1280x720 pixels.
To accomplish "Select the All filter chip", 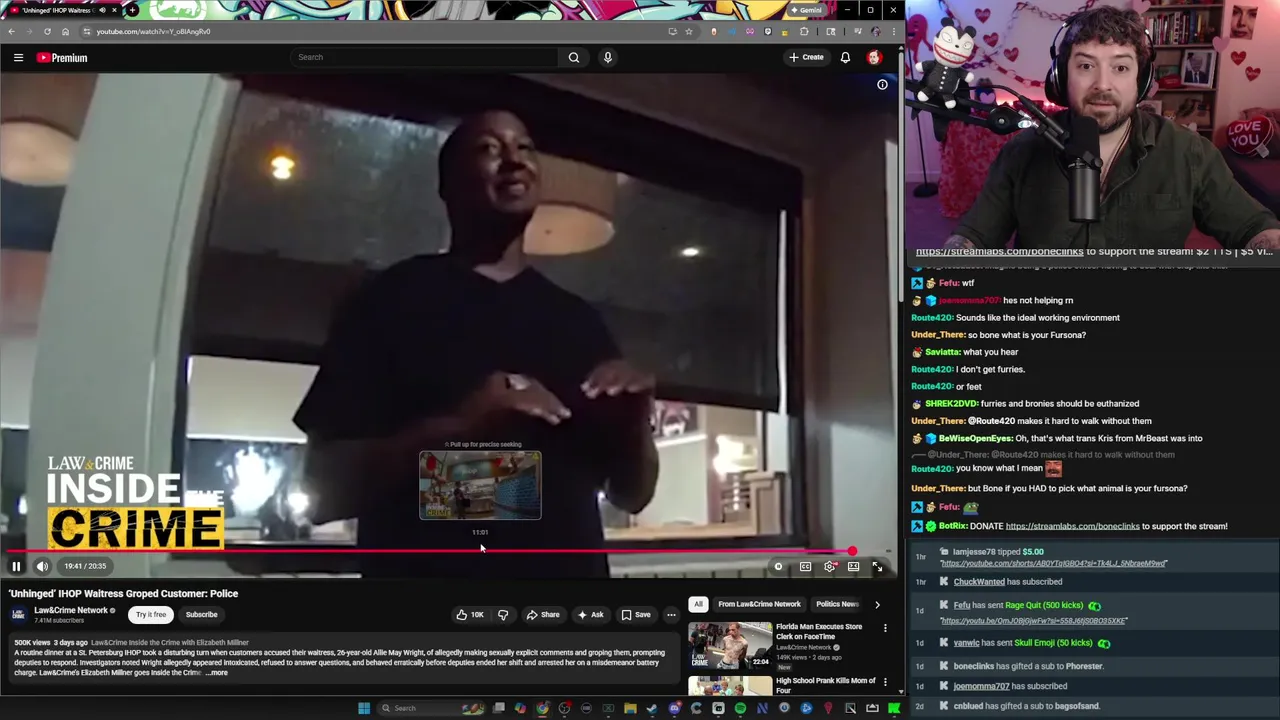I will coord(698,604).
